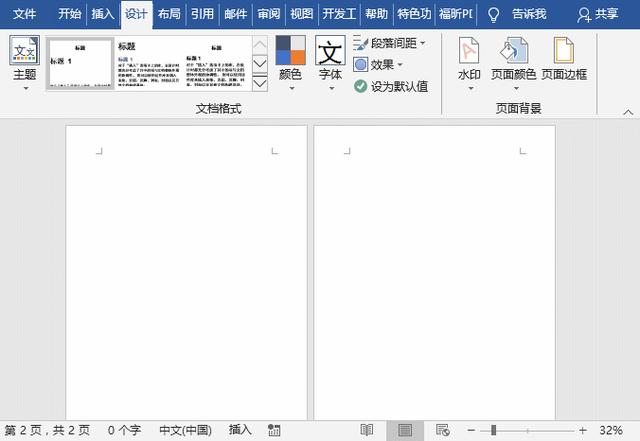This screenshot has height=441, width=640.
Task: Click the 告诉我 search field
Action: (x=529, y=14)
